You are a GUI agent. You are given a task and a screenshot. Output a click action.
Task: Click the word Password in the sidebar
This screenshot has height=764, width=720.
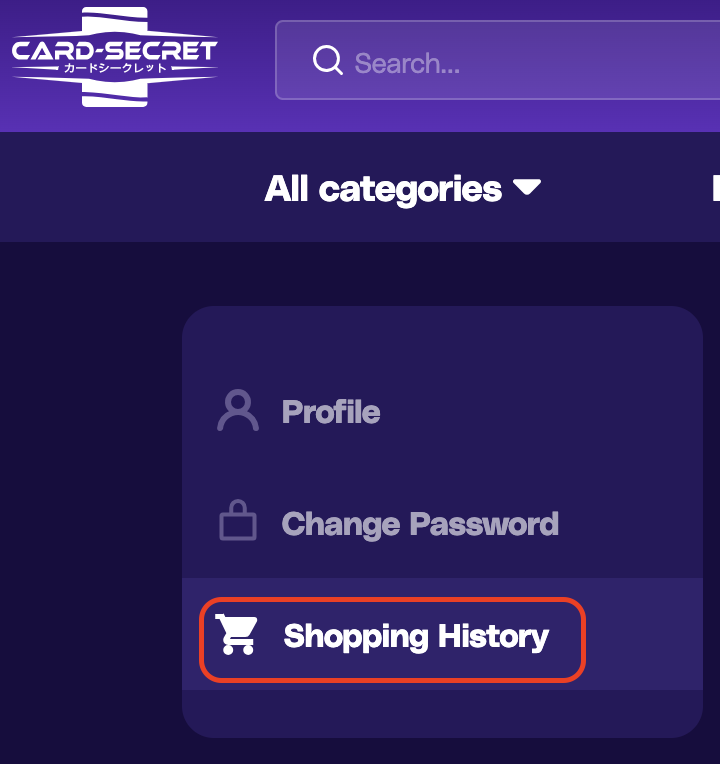pos(485,524)
